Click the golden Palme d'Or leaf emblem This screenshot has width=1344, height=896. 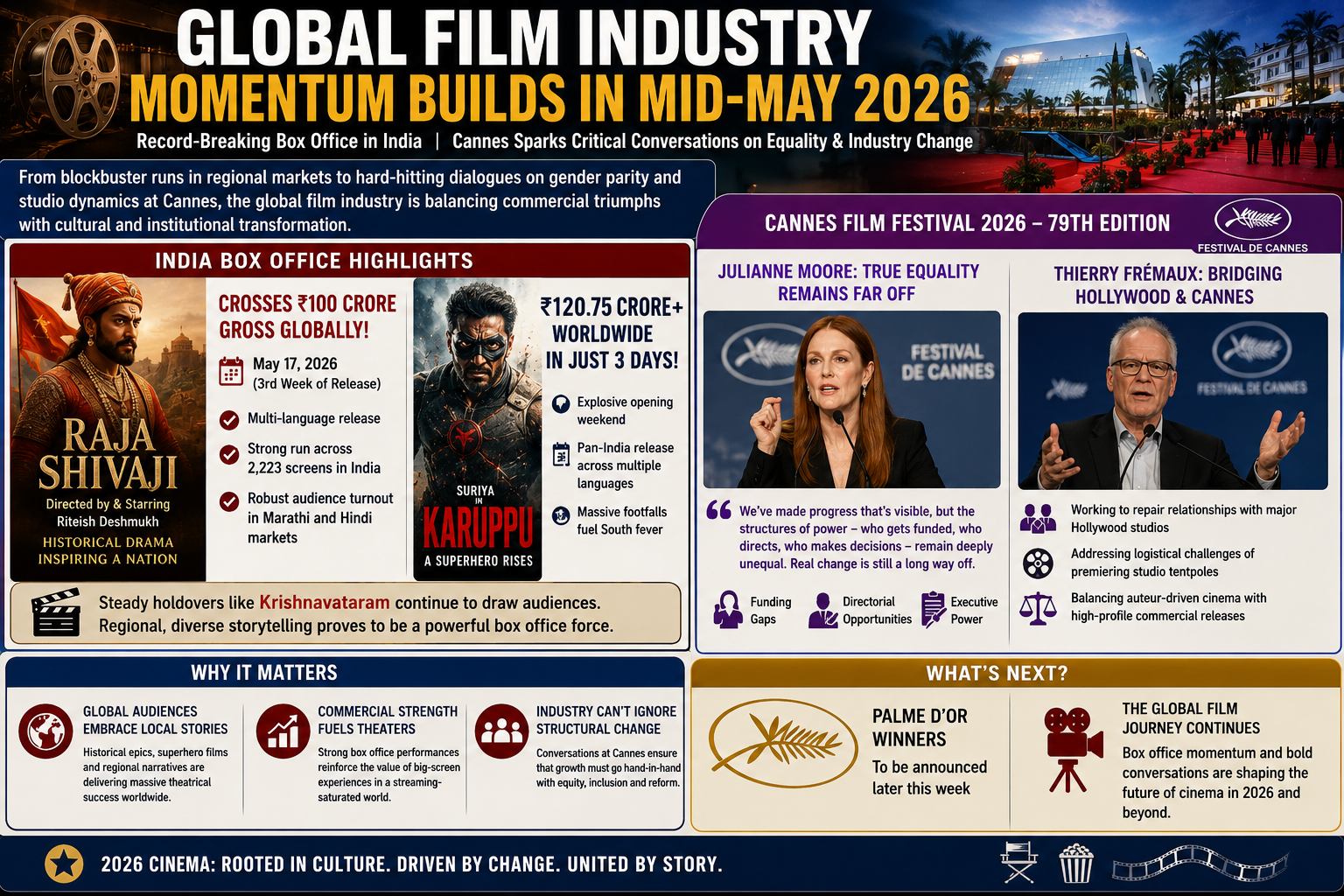782,743
